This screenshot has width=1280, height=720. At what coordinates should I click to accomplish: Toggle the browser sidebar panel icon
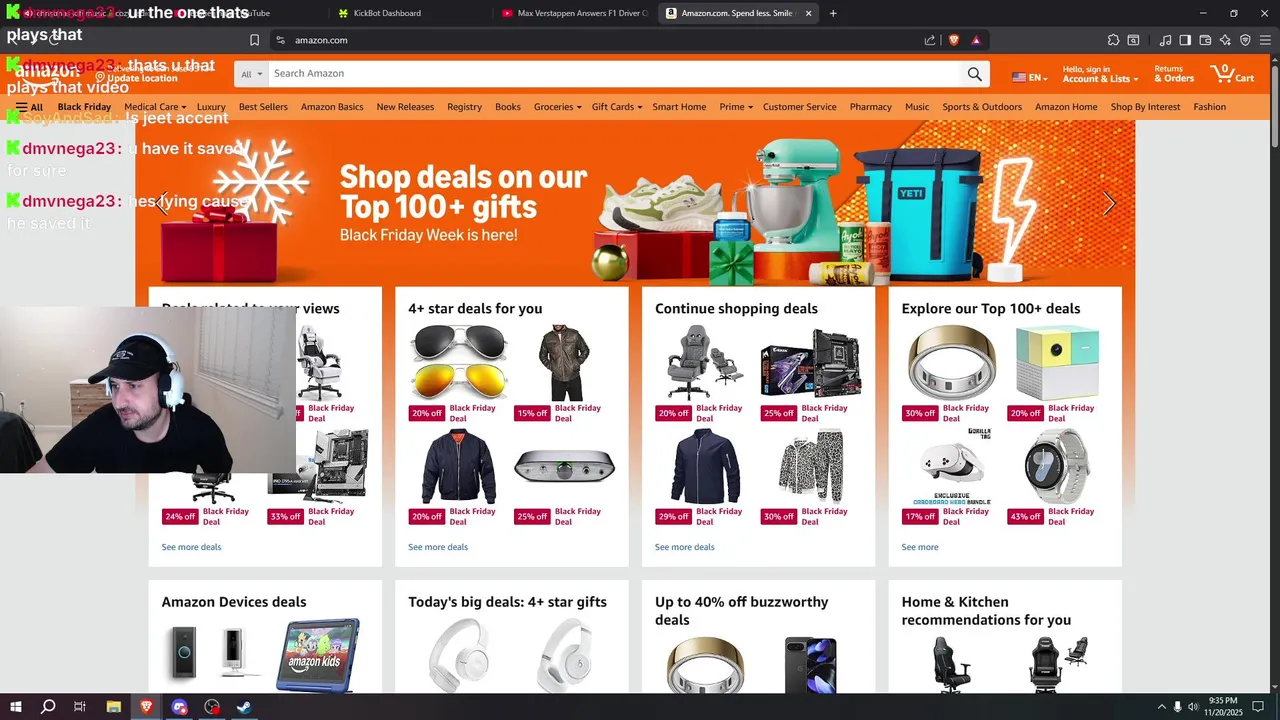click(1185, 40)
